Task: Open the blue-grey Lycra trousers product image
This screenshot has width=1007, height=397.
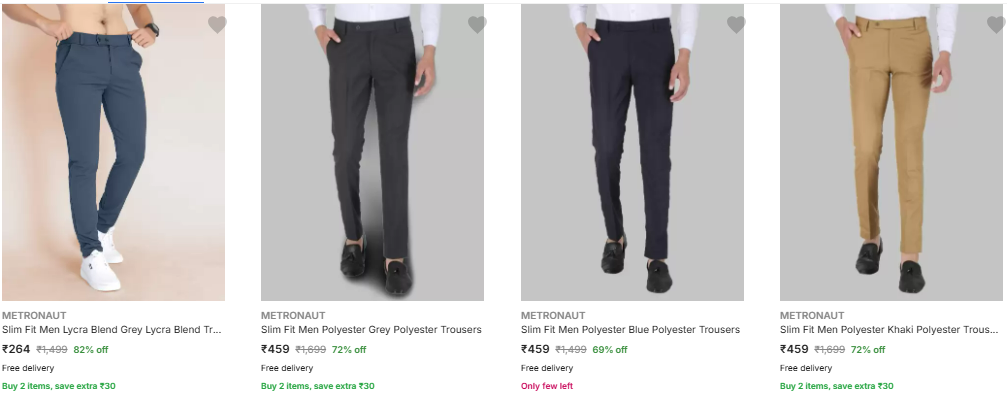Action: [x=113, y=152]
